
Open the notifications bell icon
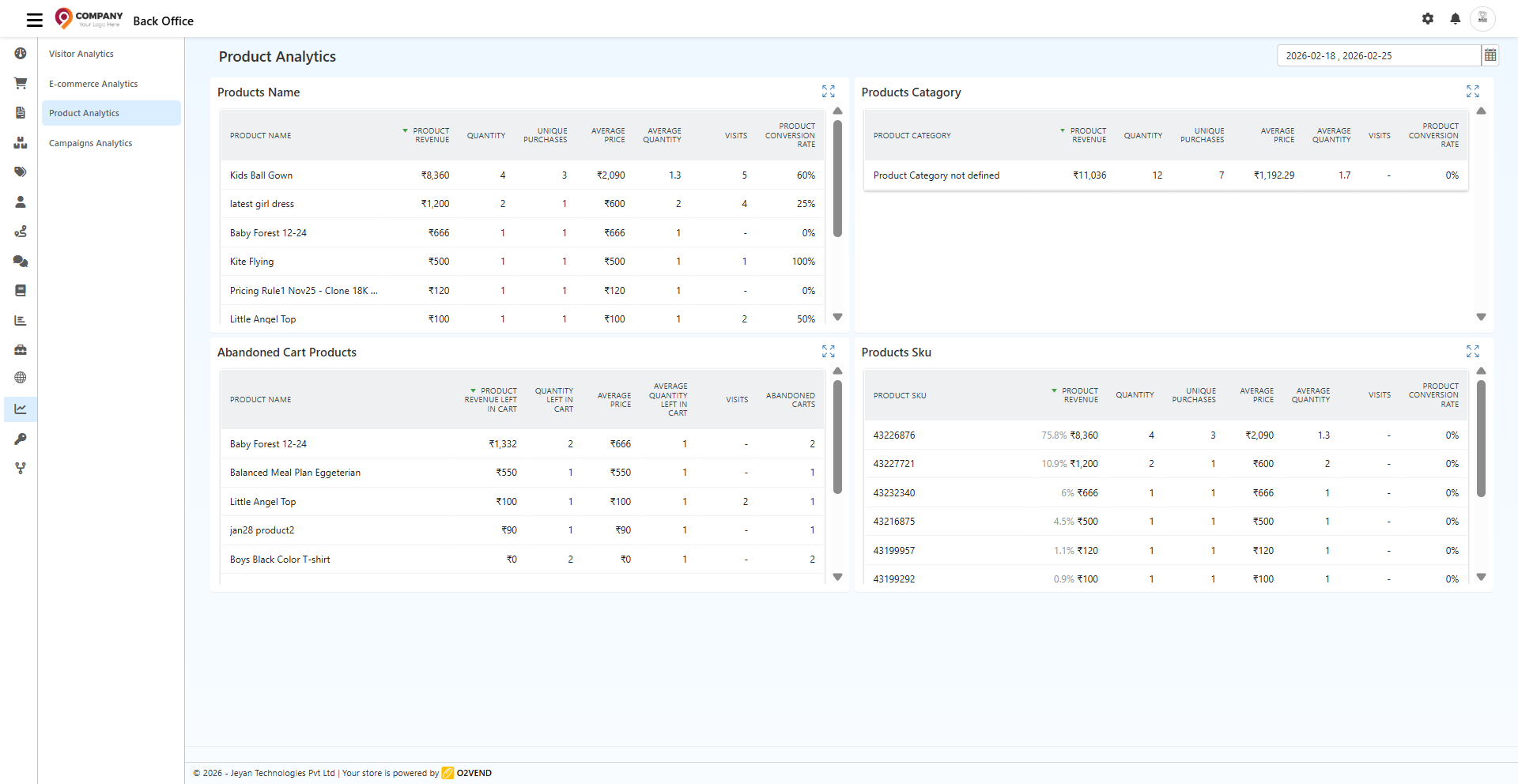pos(1456,18)
